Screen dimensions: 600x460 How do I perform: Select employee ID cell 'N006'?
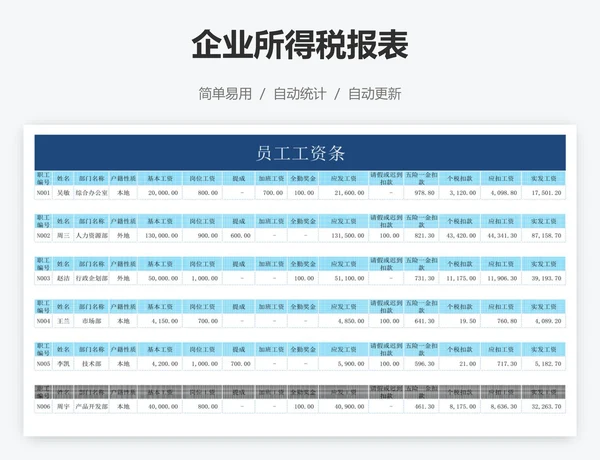(43, 406)
